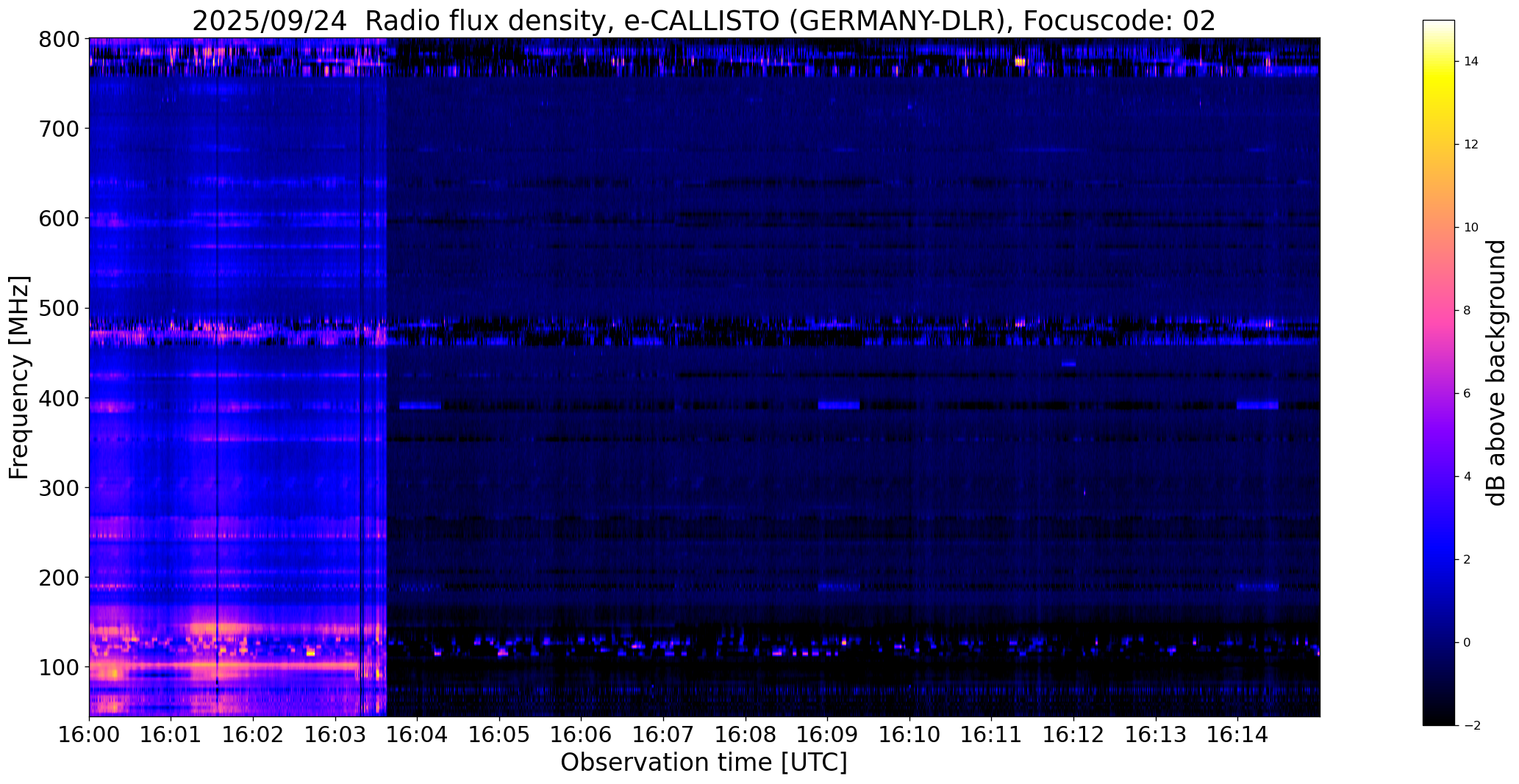Screen dimensions: 1519x784
Task: Select the 16:02 time tick label
Action: pyautogui.click(x=254, y=735)
